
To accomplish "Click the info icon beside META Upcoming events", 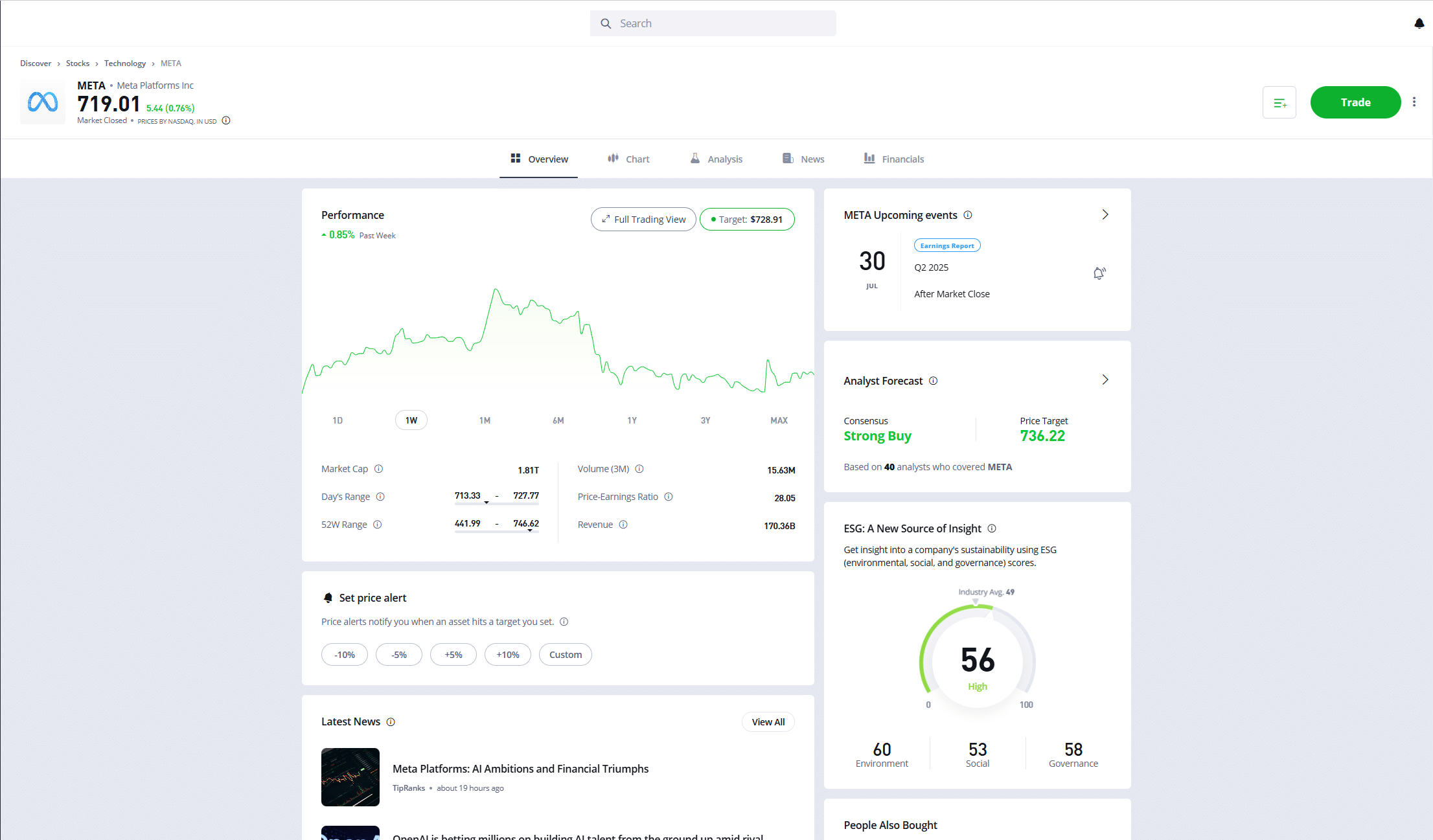I will 968,215.
